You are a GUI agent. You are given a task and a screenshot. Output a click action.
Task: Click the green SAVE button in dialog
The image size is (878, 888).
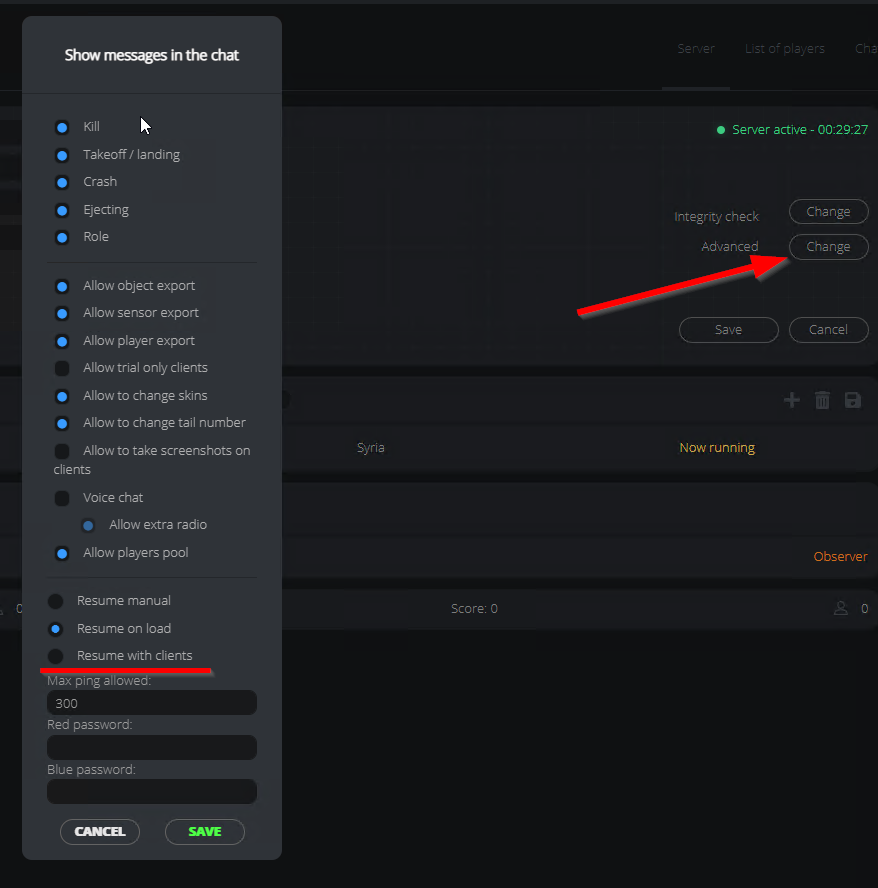point(204,831)
